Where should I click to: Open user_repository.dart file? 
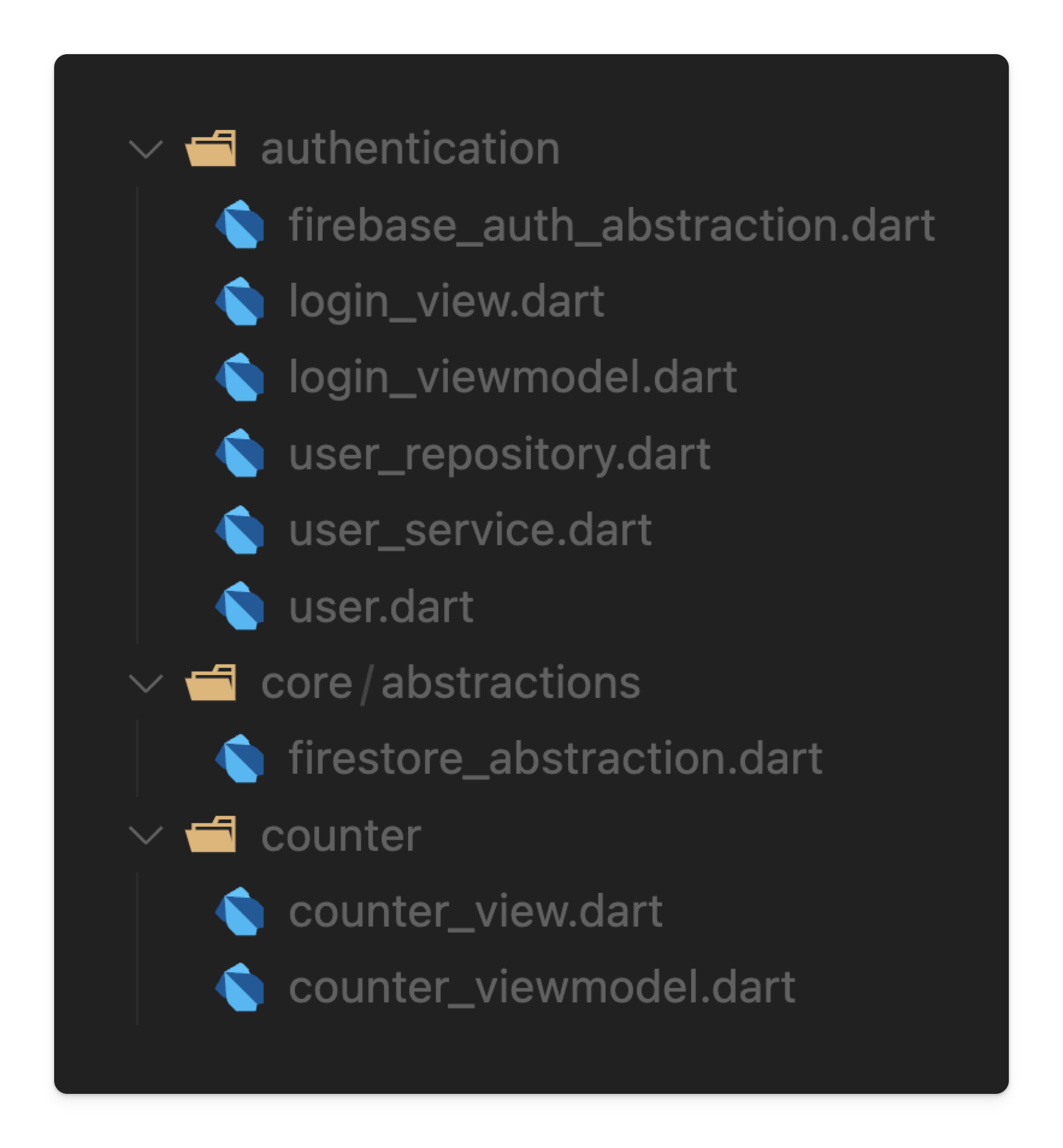click(x=499, y=453)
